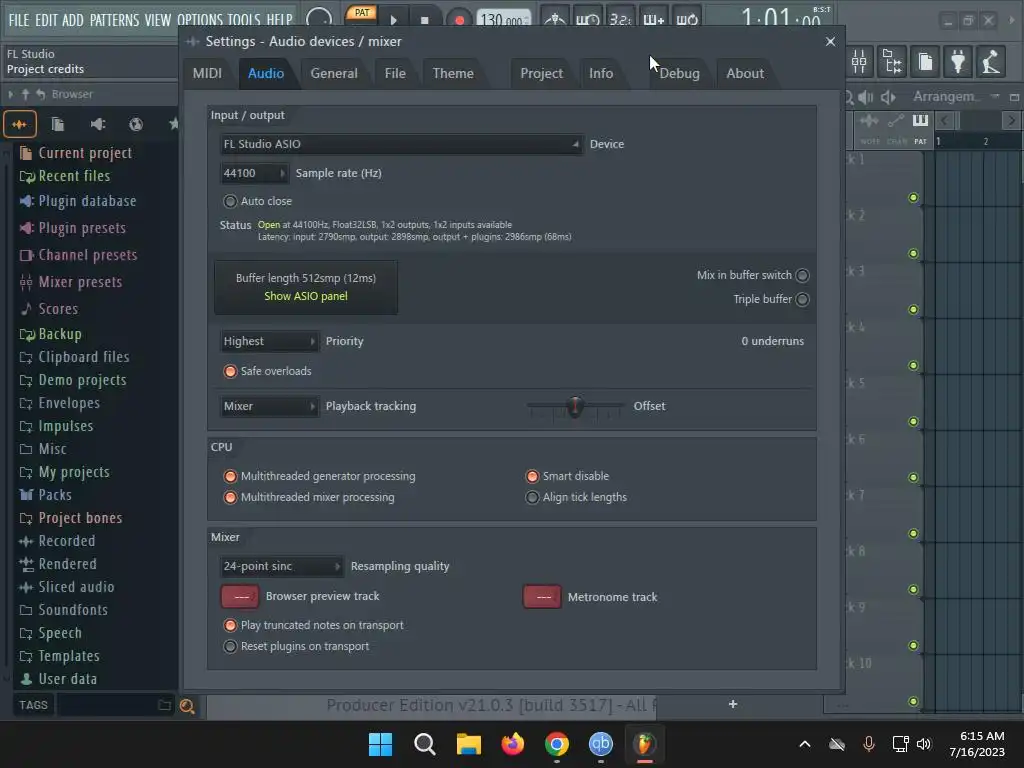The height and width of the screenshot is (768, 1024).
Task: Click the browser search magnifier icon
Action: pyautogui.click(x=187, y=705)
